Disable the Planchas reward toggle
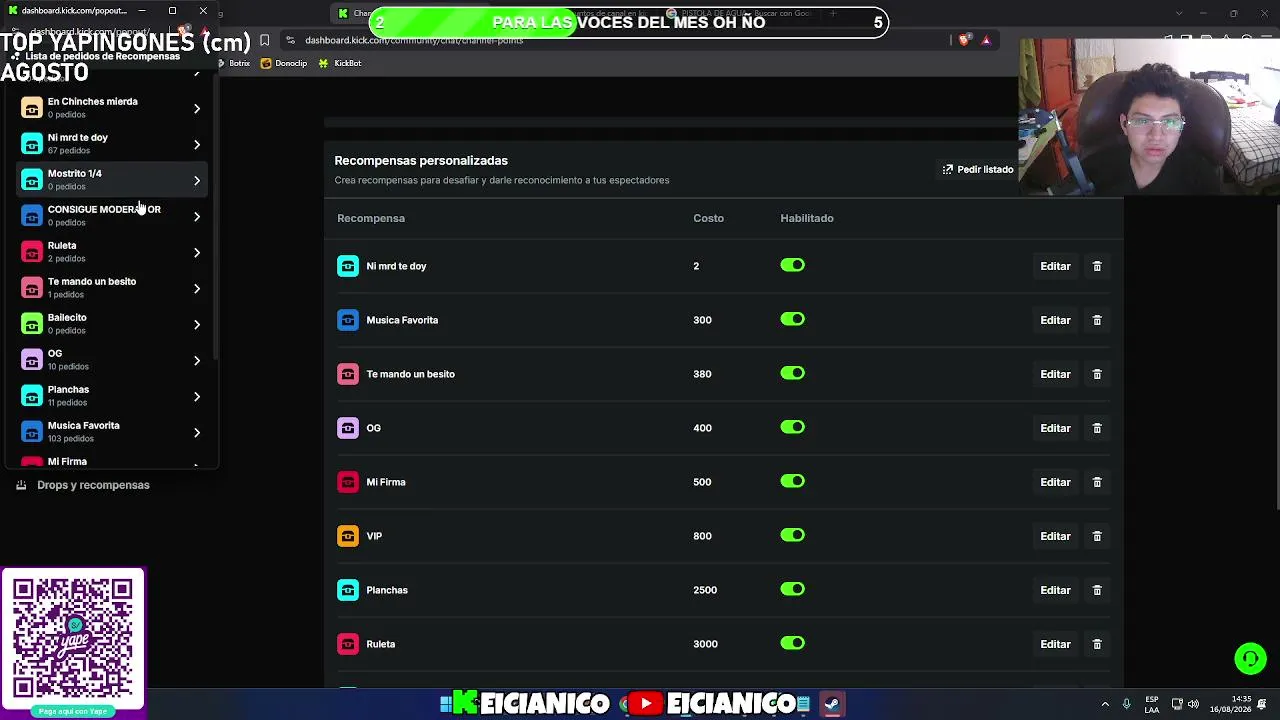The height and width of the screenshot is (720, 1280). coord(792,589)
